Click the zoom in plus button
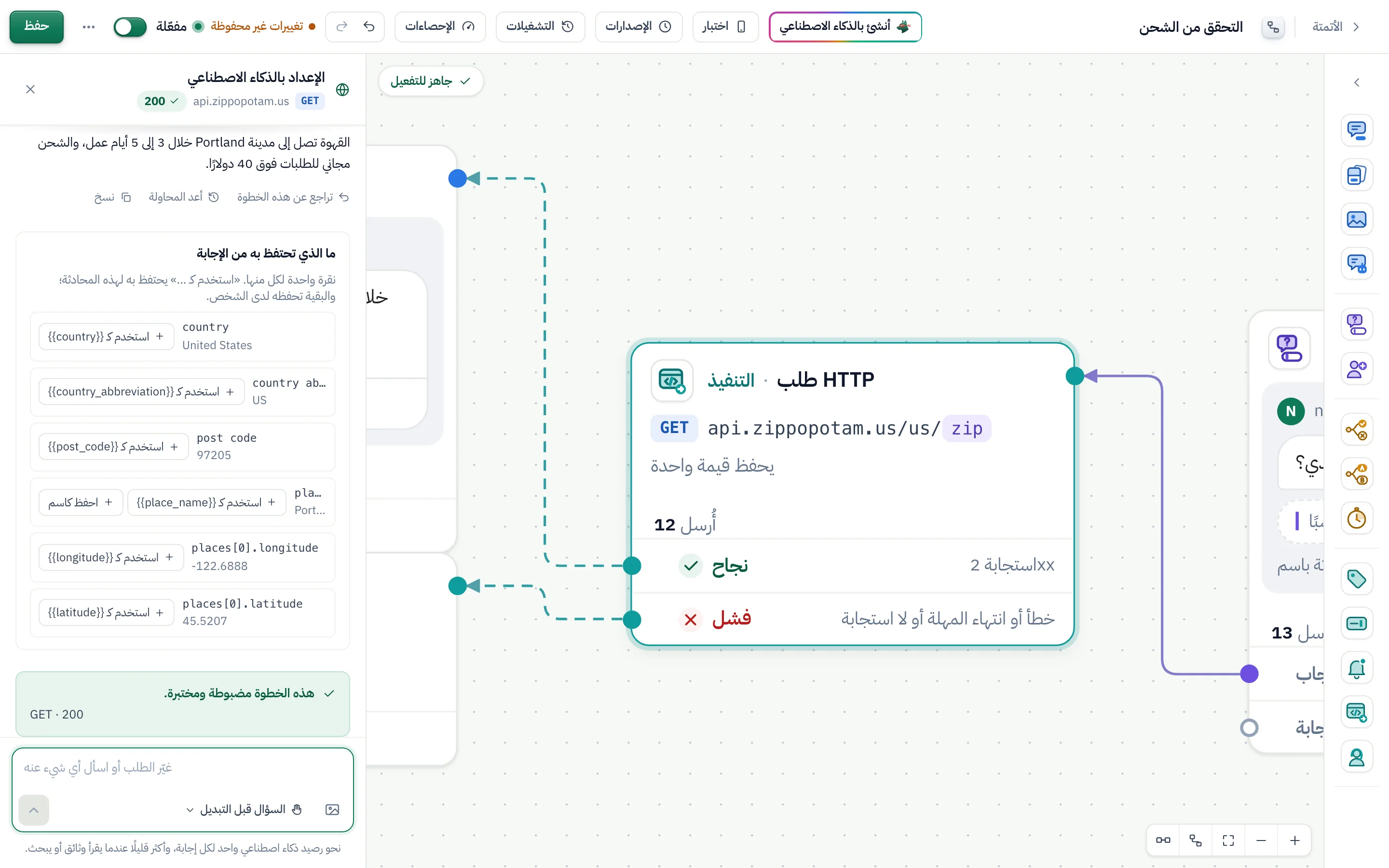The image size is (1389, 868). click(x=1295, y=841)
